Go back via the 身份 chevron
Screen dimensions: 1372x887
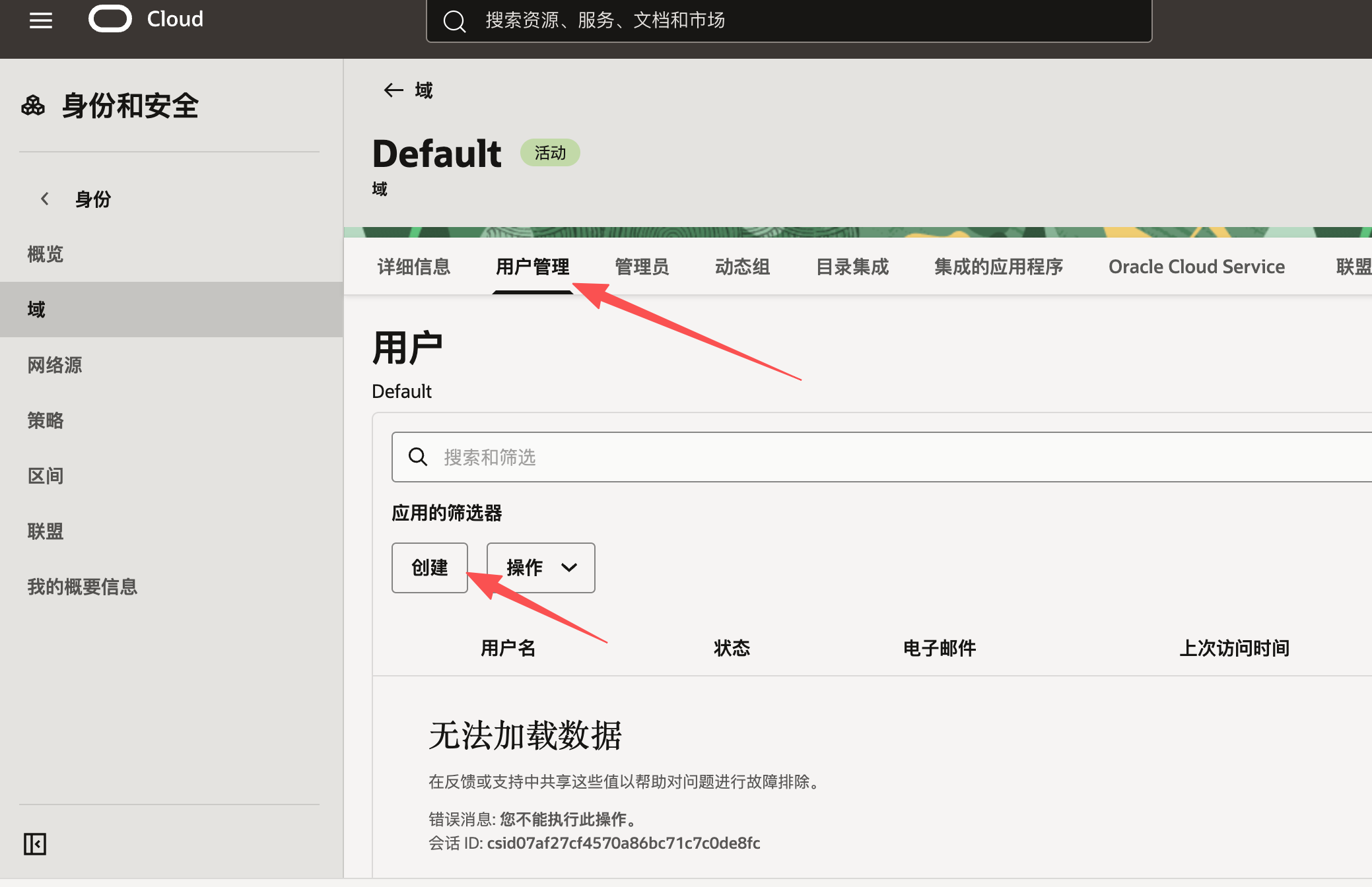tap(45, 199)
